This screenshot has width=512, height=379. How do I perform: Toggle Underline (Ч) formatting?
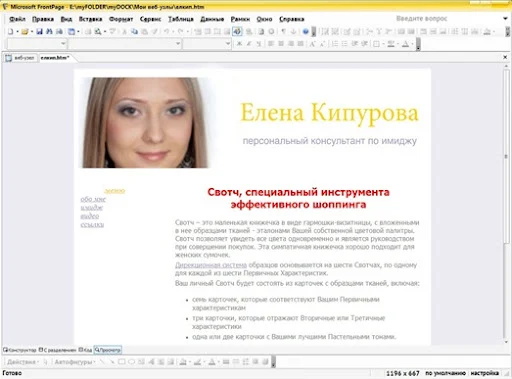[x=259, y=44]
